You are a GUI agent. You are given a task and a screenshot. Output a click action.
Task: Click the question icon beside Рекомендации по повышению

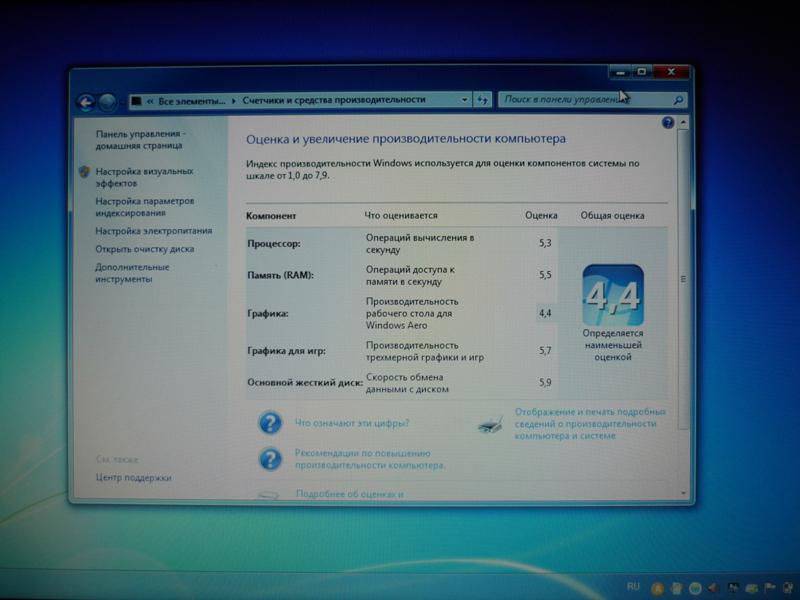coord(270,459)
